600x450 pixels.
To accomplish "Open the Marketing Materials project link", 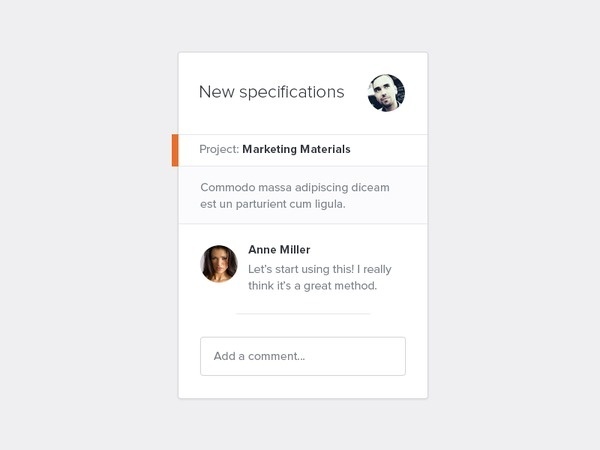I will click(x=296, y=149).
